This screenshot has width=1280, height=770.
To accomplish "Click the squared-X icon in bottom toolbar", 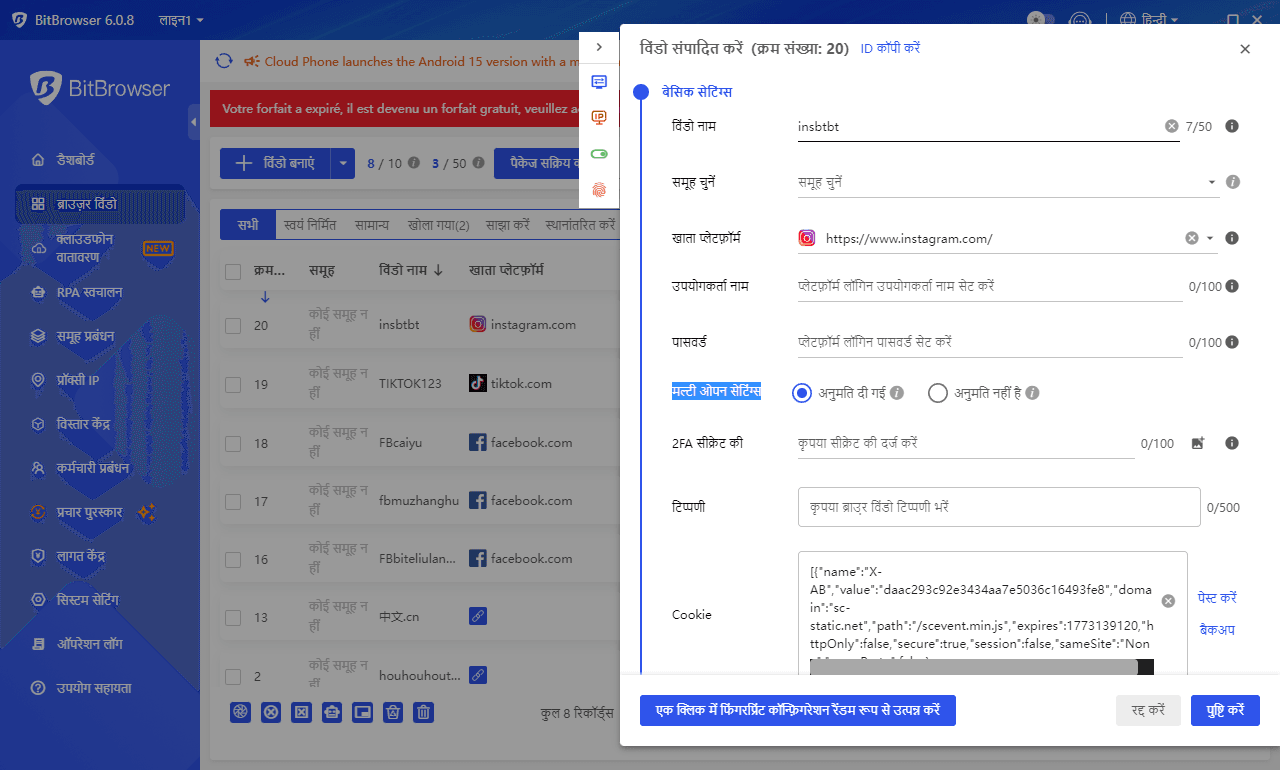I will point(301,712).
